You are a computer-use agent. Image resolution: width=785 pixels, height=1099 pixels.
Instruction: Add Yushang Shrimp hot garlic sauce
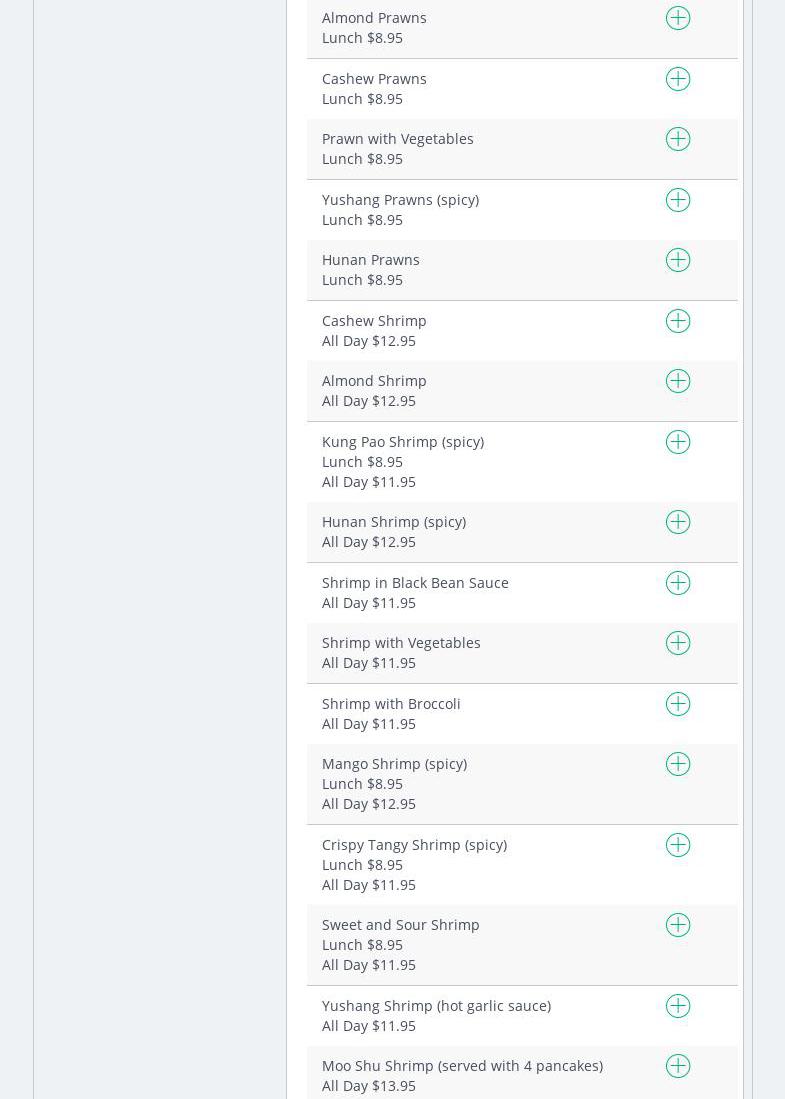click(x=678, y=1006)
